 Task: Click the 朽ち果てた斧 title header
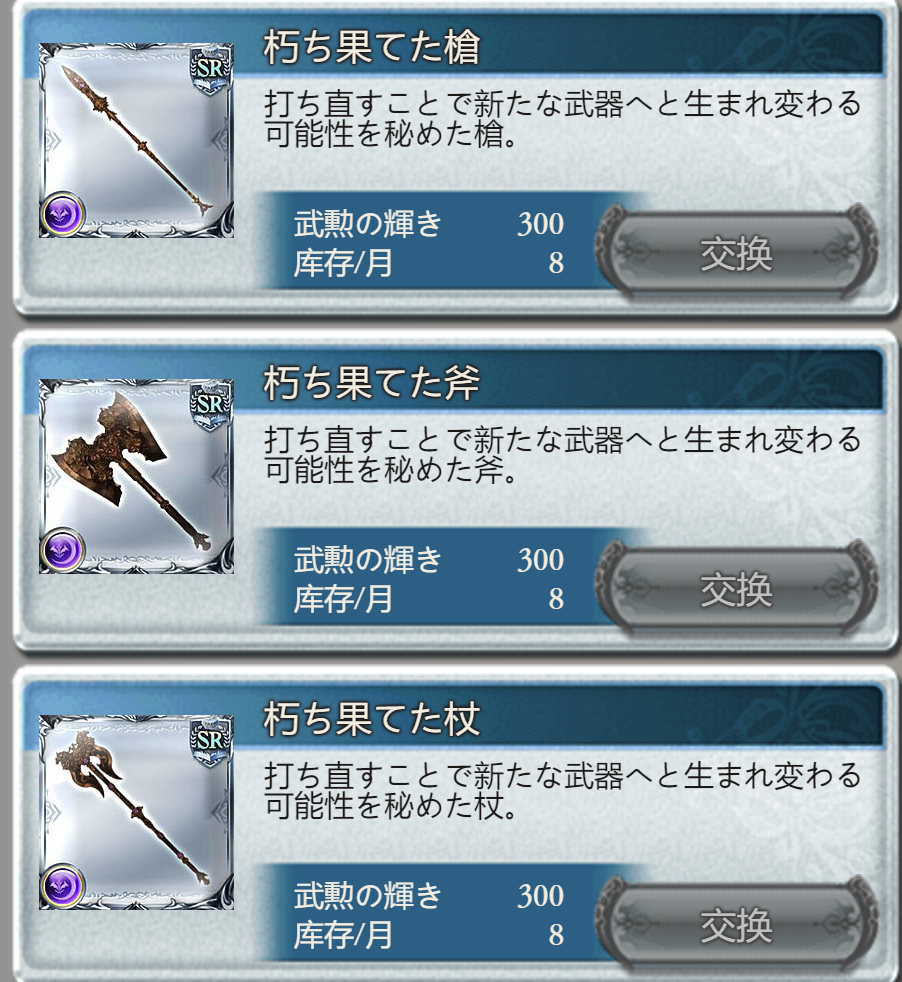point(372,383)
